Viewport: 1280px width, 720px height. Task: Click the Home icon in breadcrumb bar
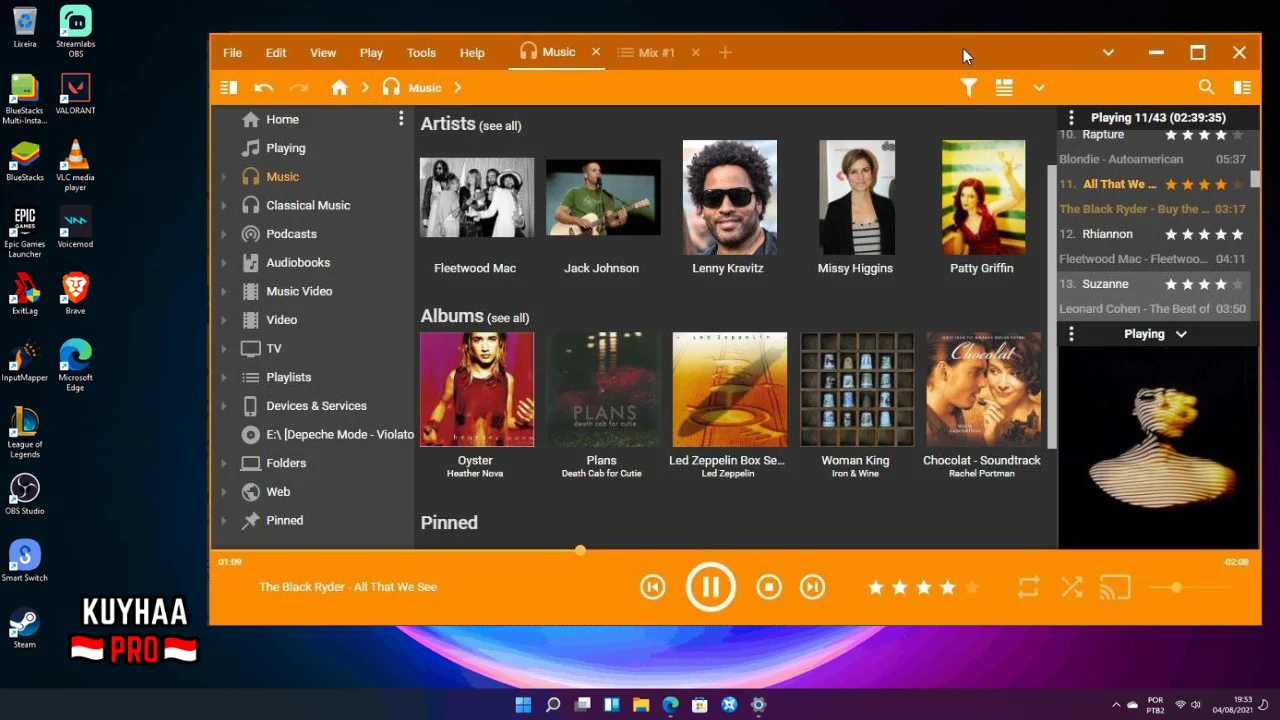coord(339,88)
